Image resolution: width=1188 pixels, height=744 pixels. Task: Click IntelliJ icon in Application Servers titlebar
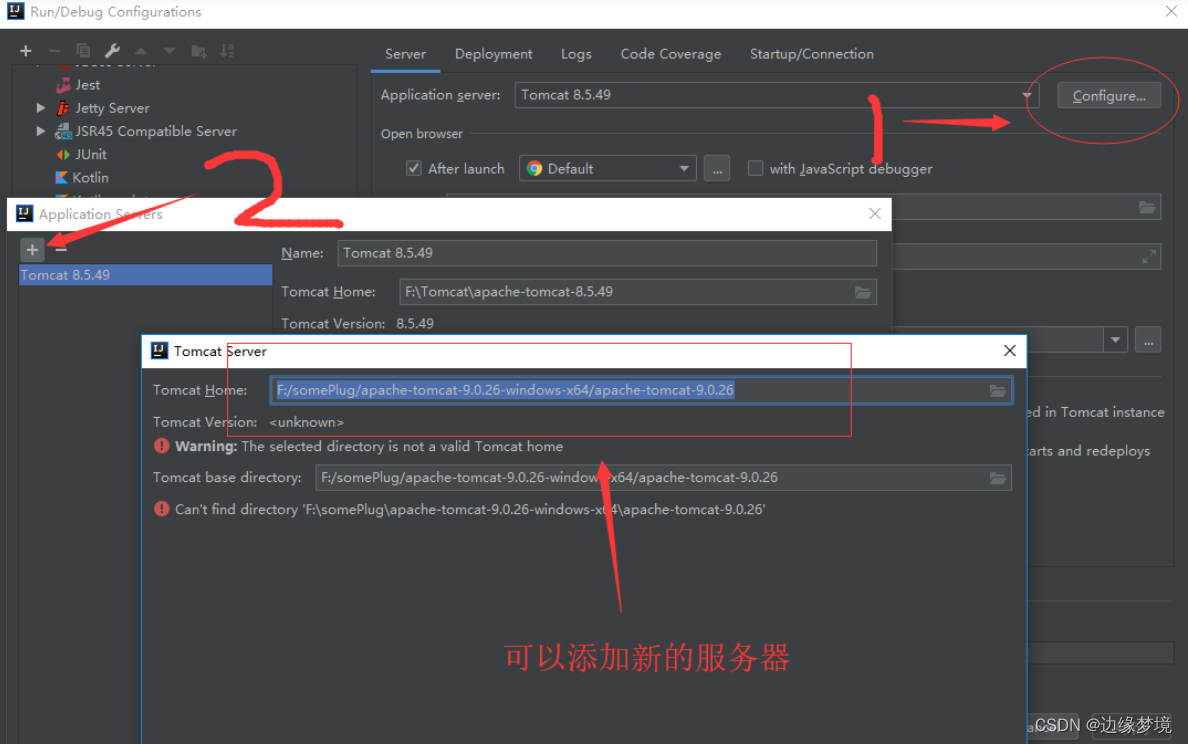click(24, 213)
